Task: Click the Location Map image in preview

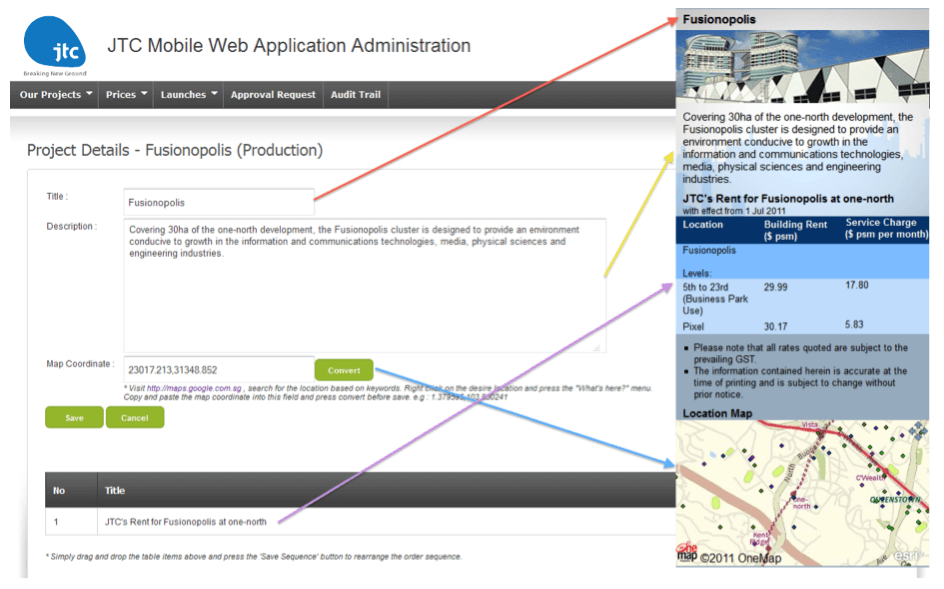Action: [x=802, y=493]
